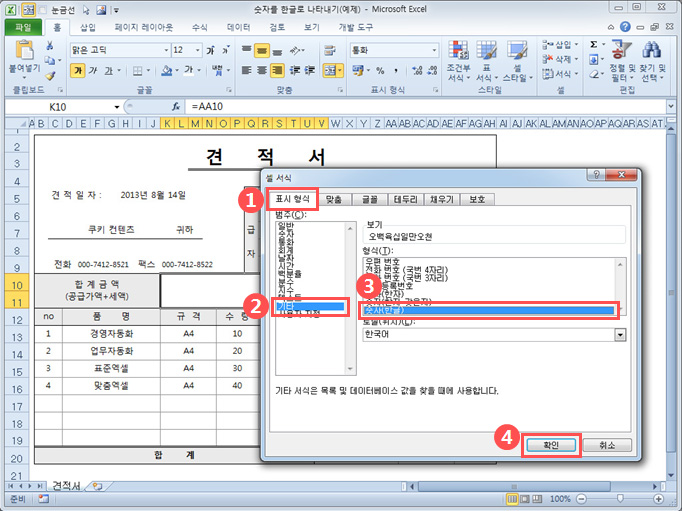682x511 pixels.
Task: Click the text orientation icon
Action: coord(296,50)
